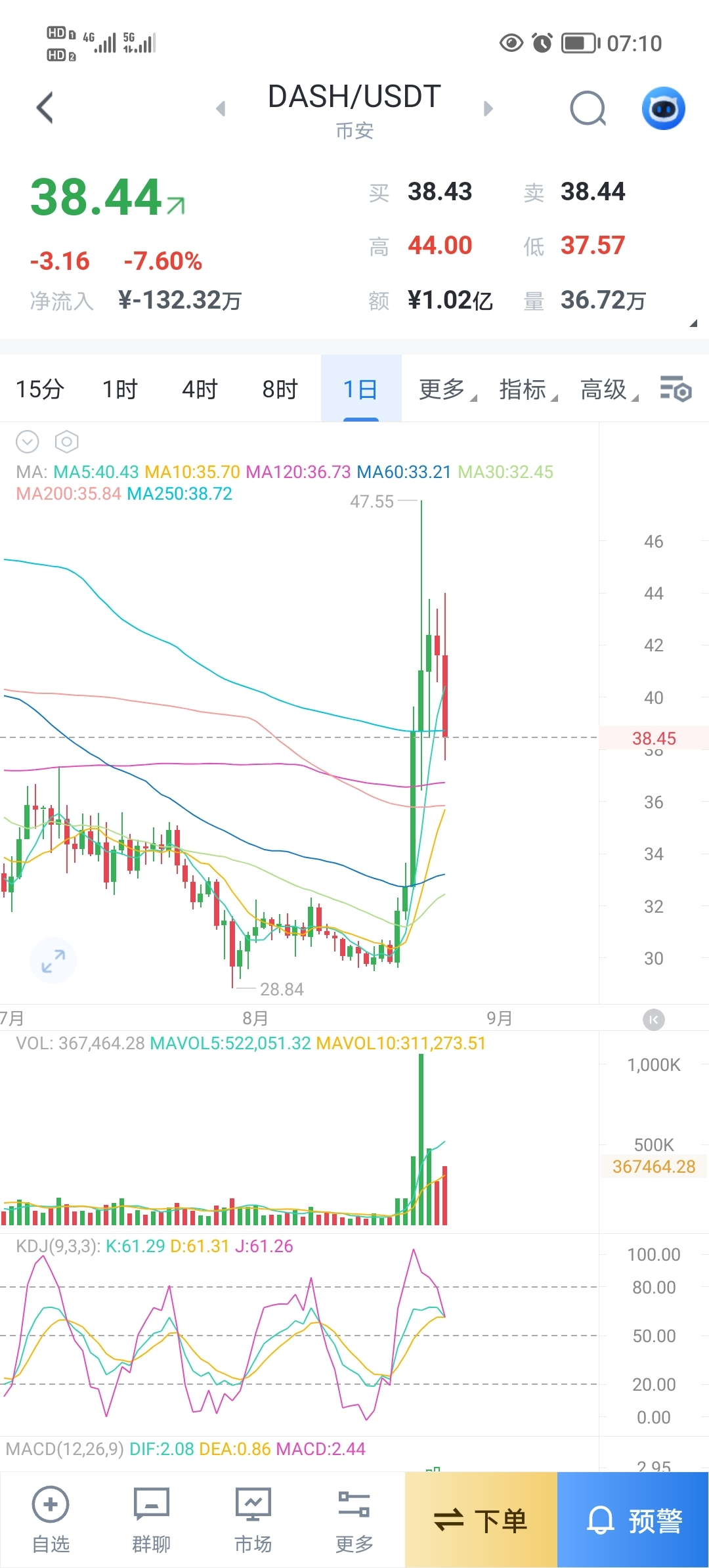709x1568 pixels.
Task: Tap the eye comfort status icon
Action: coord(511,43)
